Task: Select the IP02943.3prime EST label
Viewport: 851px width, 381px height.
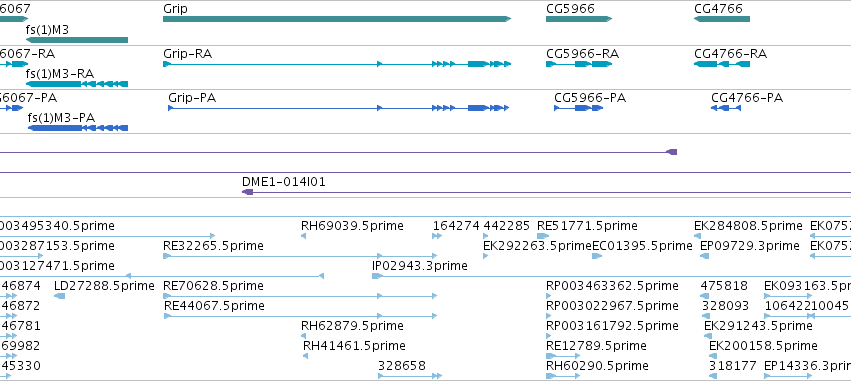Action: pyautogui.click(x=420, y=265)
